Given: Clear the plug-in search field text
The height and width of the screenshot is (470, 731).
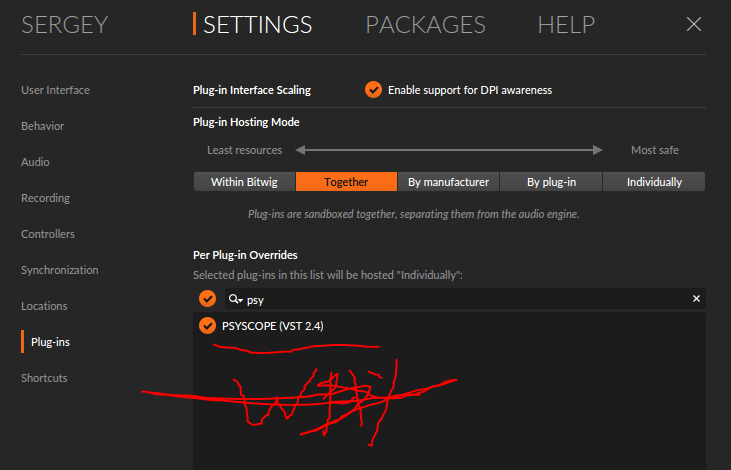Looking at the screenshot, I should [x=696, y=298].
